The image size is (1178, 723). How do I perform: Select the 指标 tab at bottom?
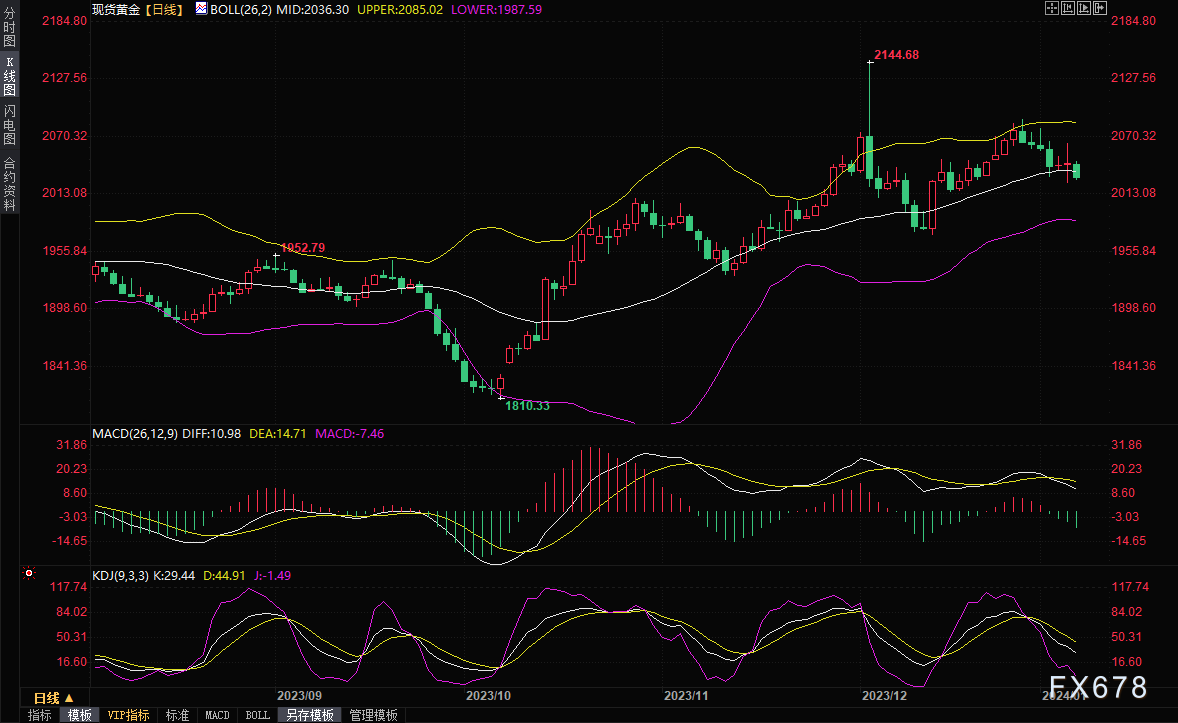click(40, 715)
